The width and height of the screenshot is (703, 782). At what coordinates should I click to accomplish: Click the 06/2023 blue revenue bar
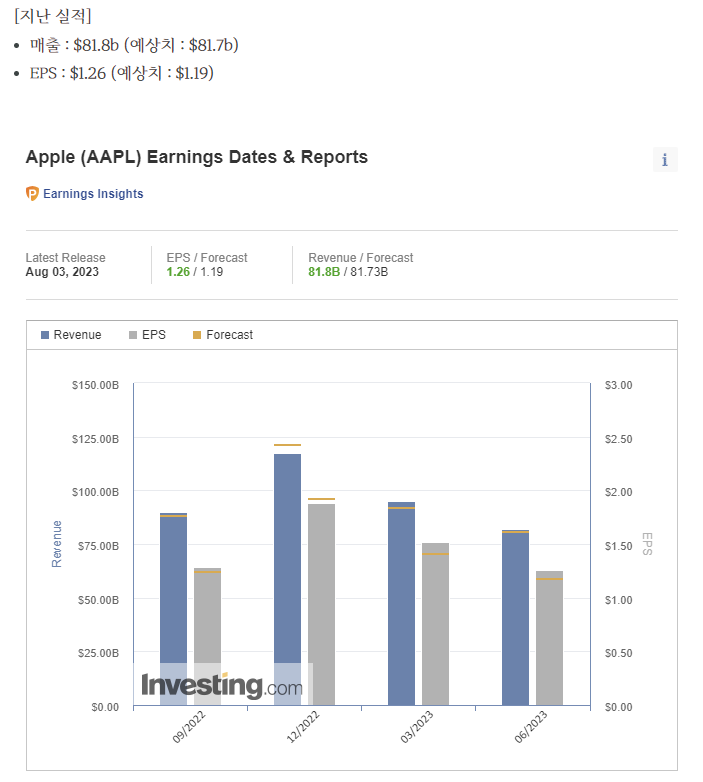point(516,617)
